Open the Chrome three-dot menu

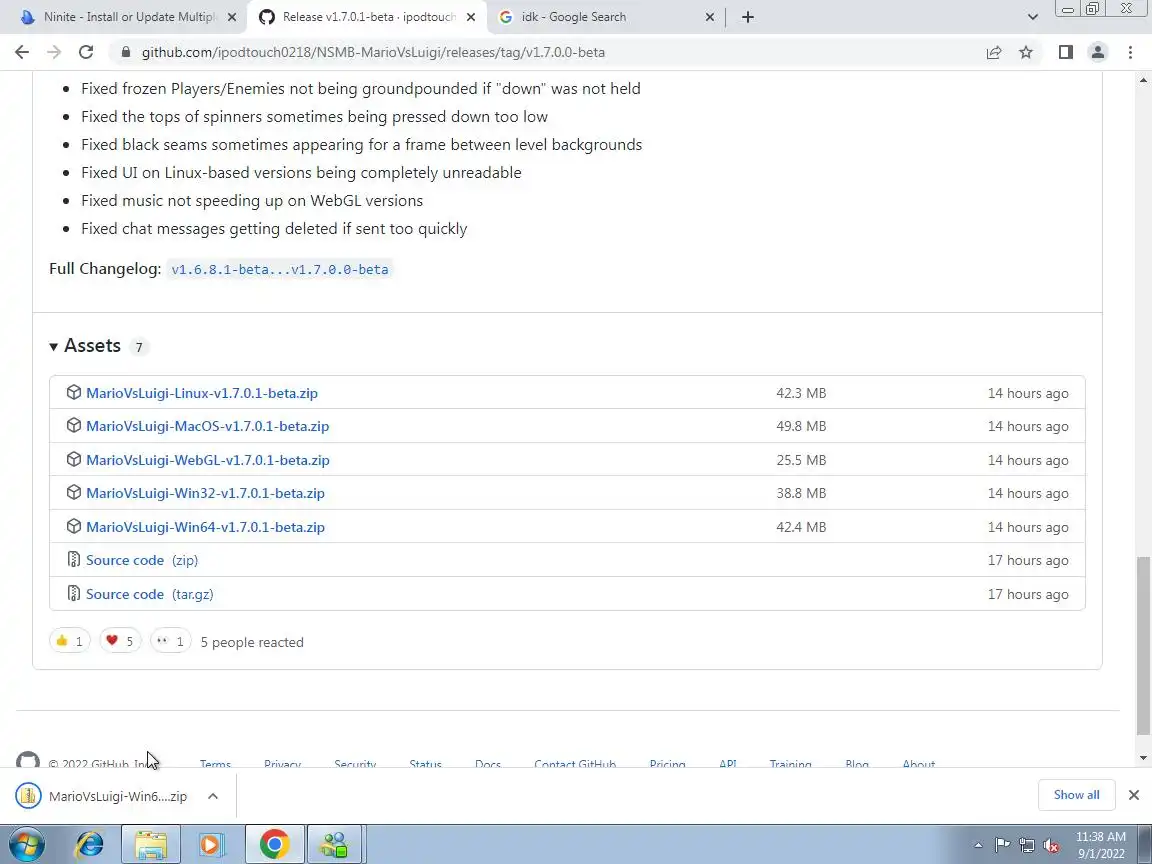[1131, 52]
